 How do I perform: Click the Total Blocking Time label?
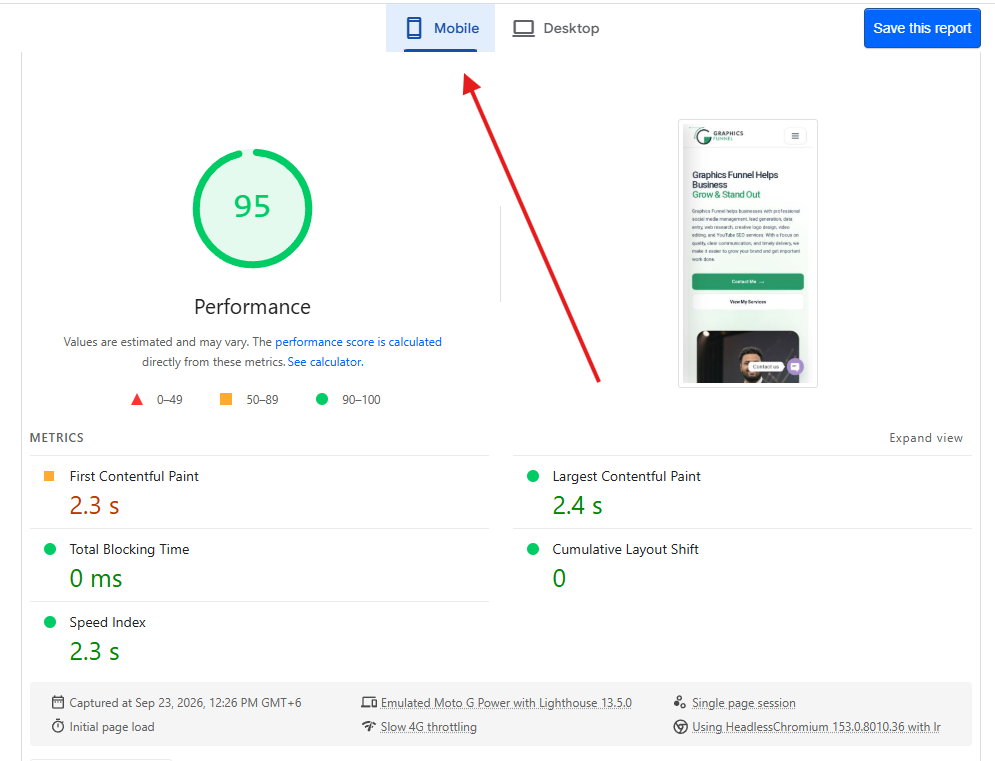[129, 549]
